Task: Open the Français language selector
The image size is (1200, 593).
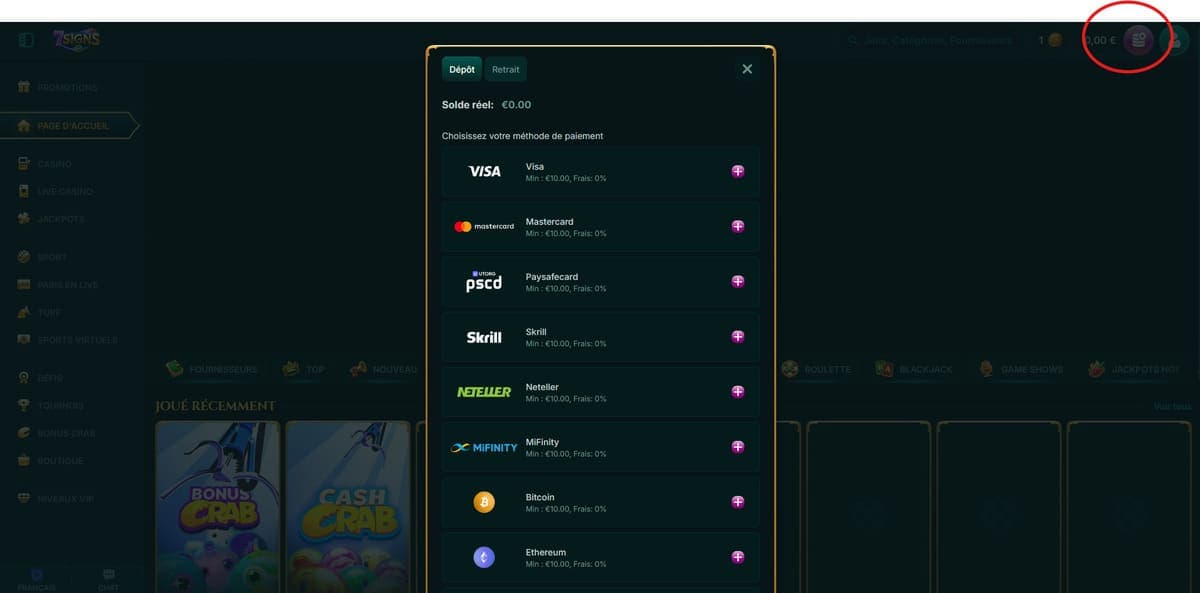Action: [x=37, y=581]
